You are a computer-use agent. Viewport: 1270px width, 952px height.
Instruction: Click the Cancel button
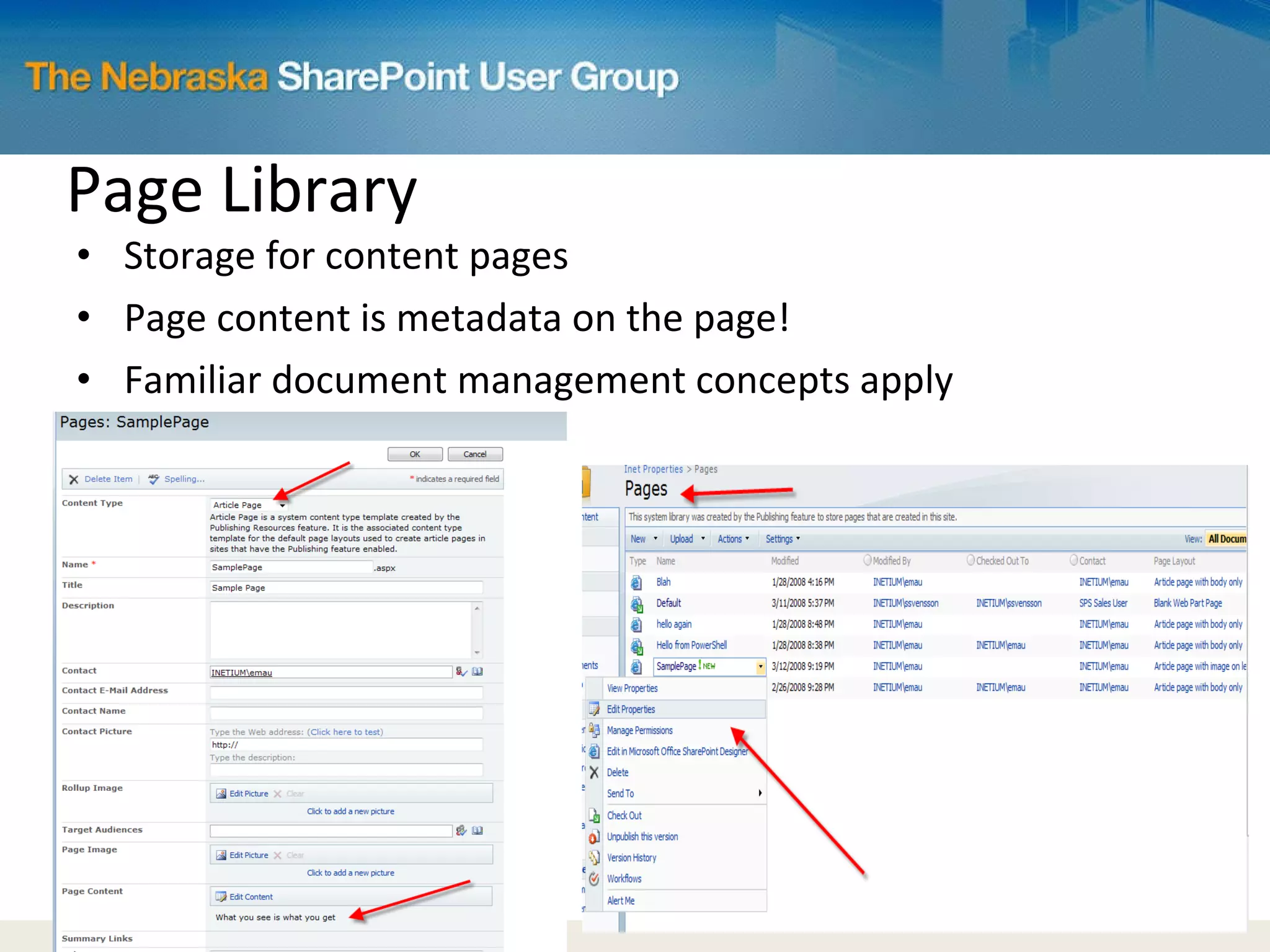[475, 454]
